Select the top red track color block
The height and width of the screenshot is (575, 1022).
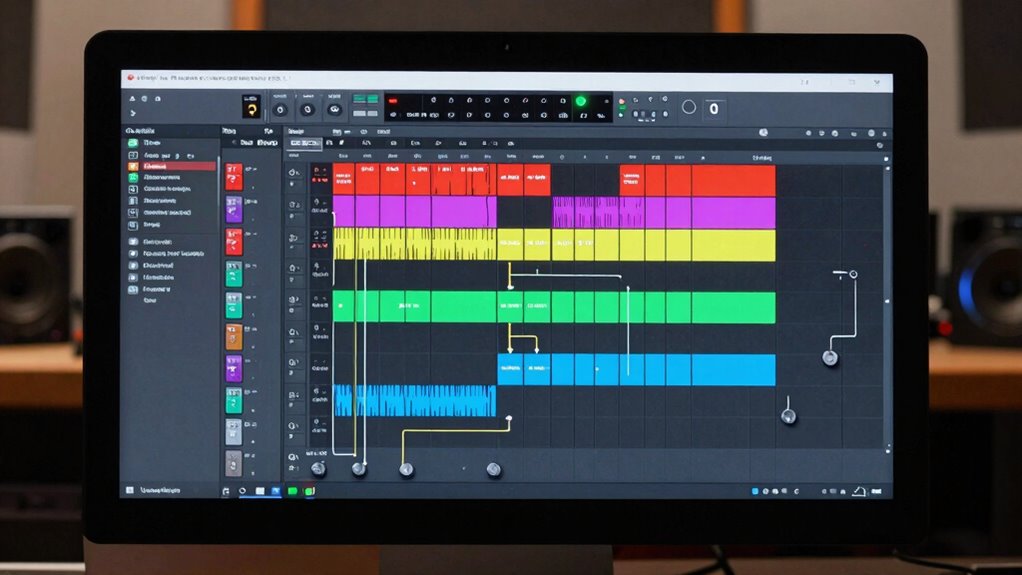pos(233,177)
